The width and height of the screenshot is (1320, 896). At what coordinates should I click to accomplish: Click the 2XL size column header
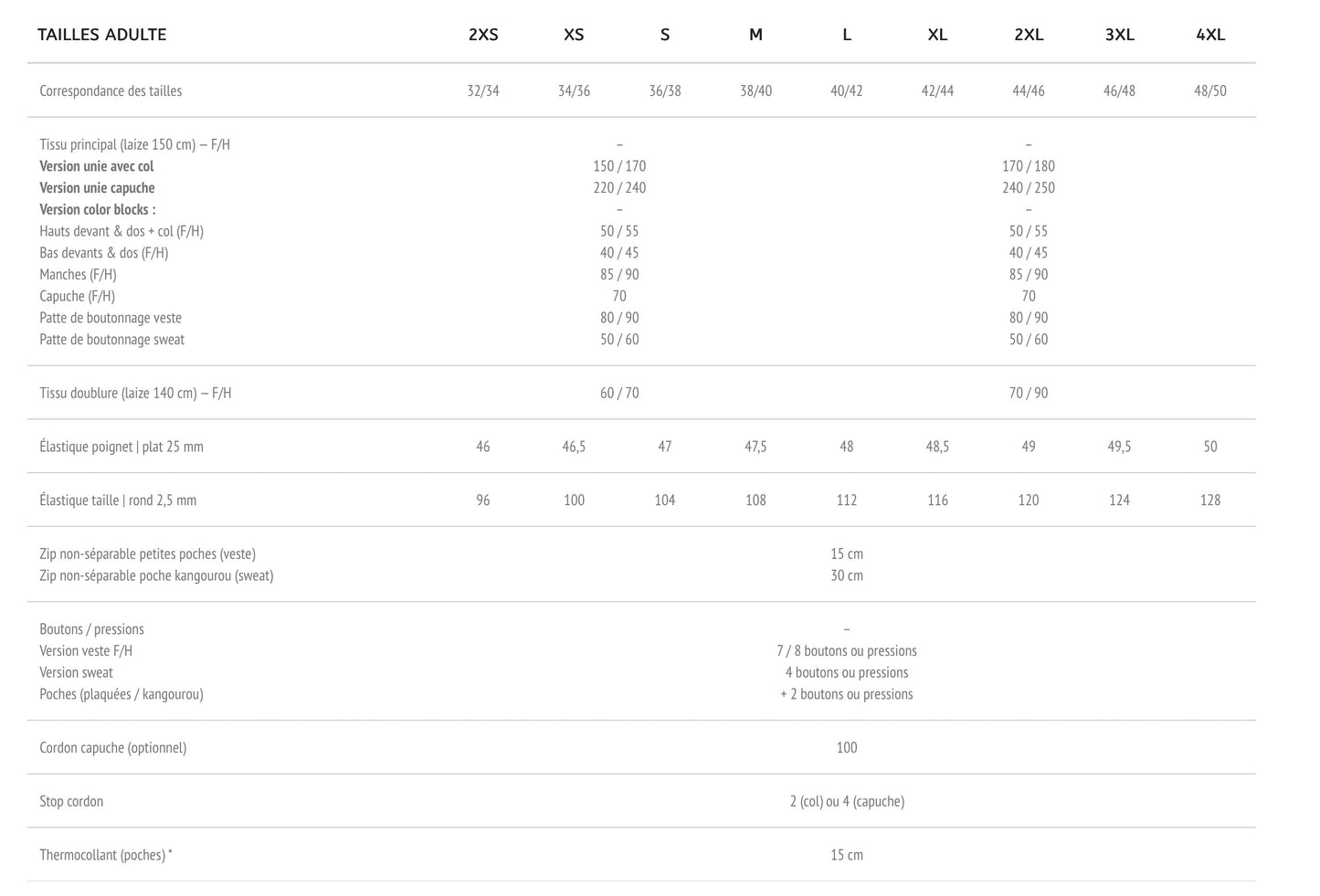[1028, 35]
